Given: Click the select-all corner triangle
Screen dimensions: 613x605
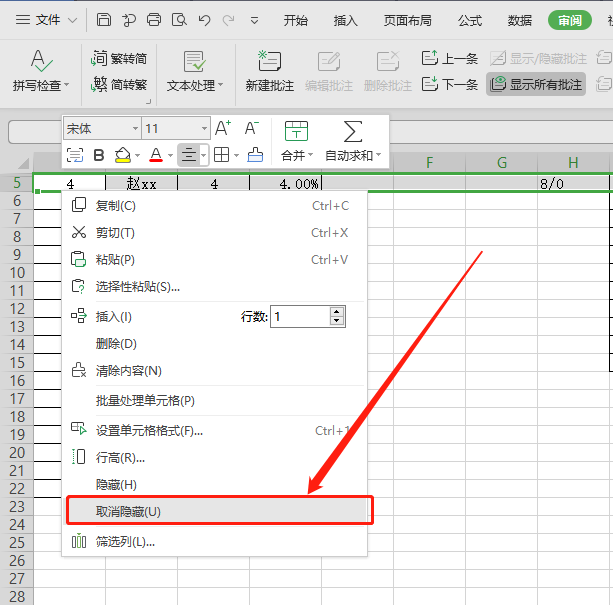Looking at the screenshot, I should (x=23, y=163).
